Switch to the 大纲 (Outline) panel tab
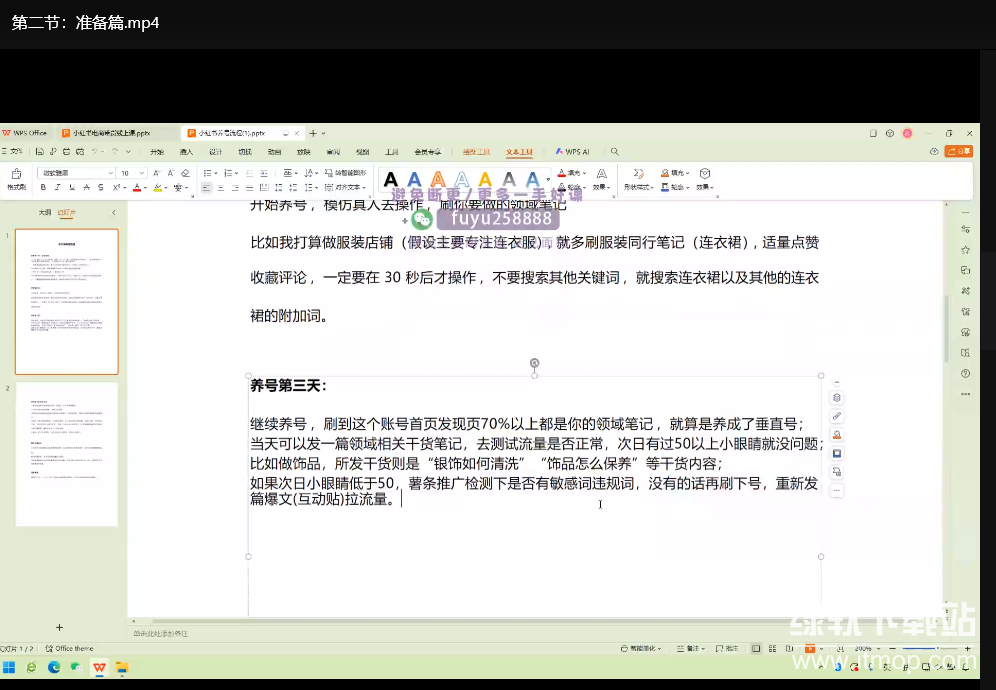Screen dimensions: 996x690 (44, 212)
